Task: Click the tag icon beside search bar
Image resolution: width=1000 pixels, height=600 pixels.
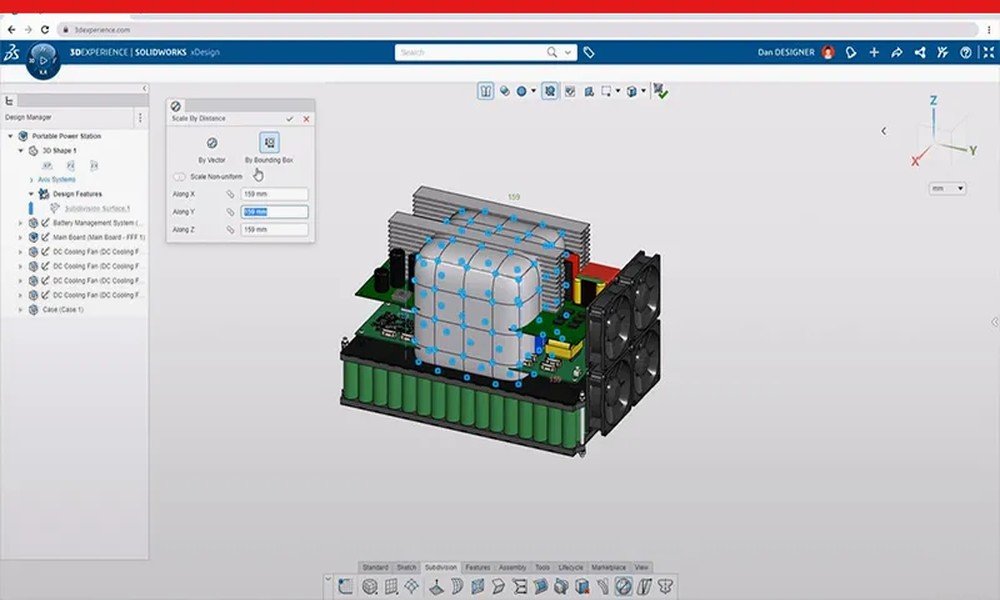Action: pyautogui.click(x=589, y=52)
